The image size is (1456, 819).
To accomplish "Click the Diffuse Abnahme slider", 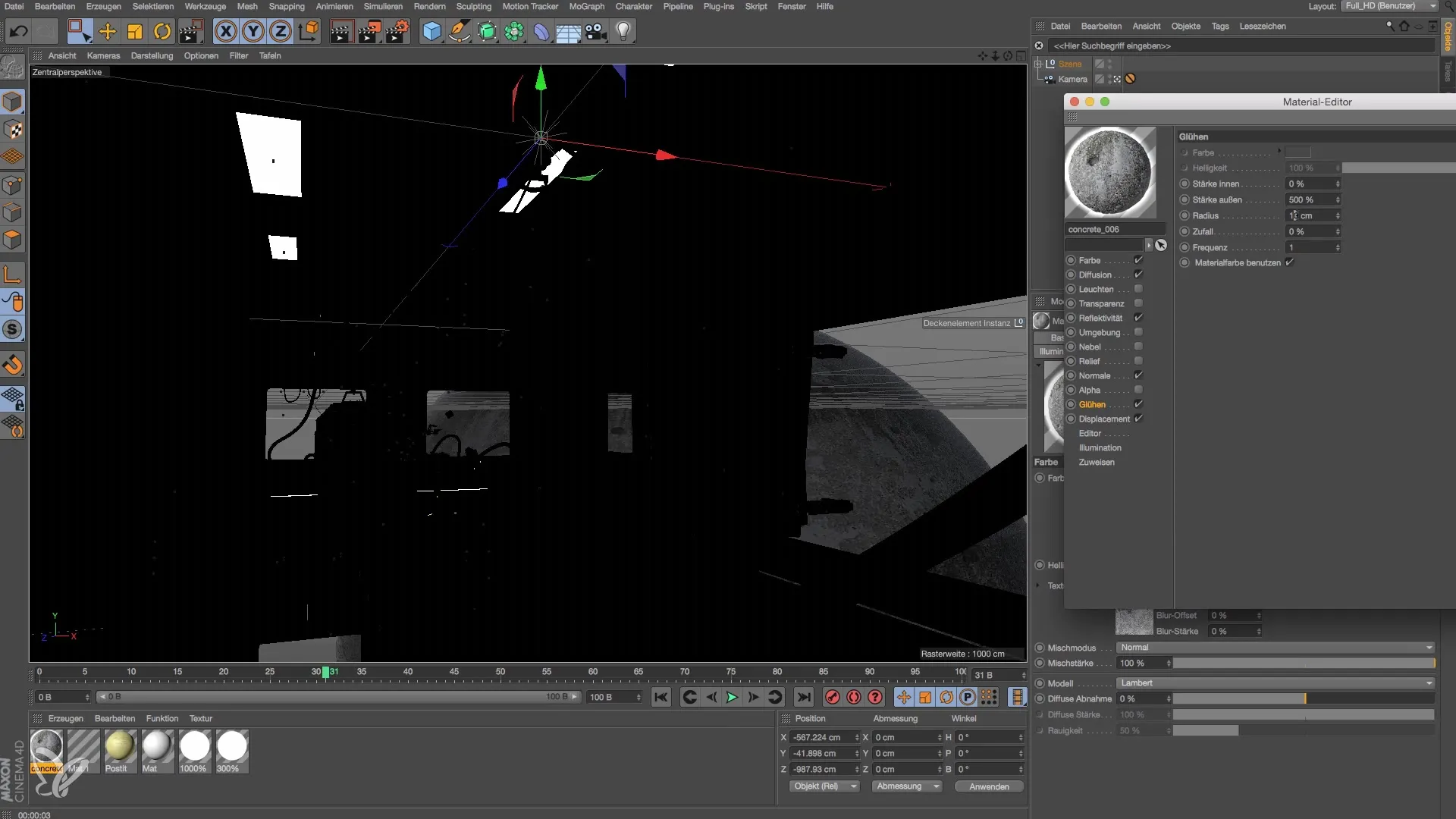I will tap(1304, 699).
